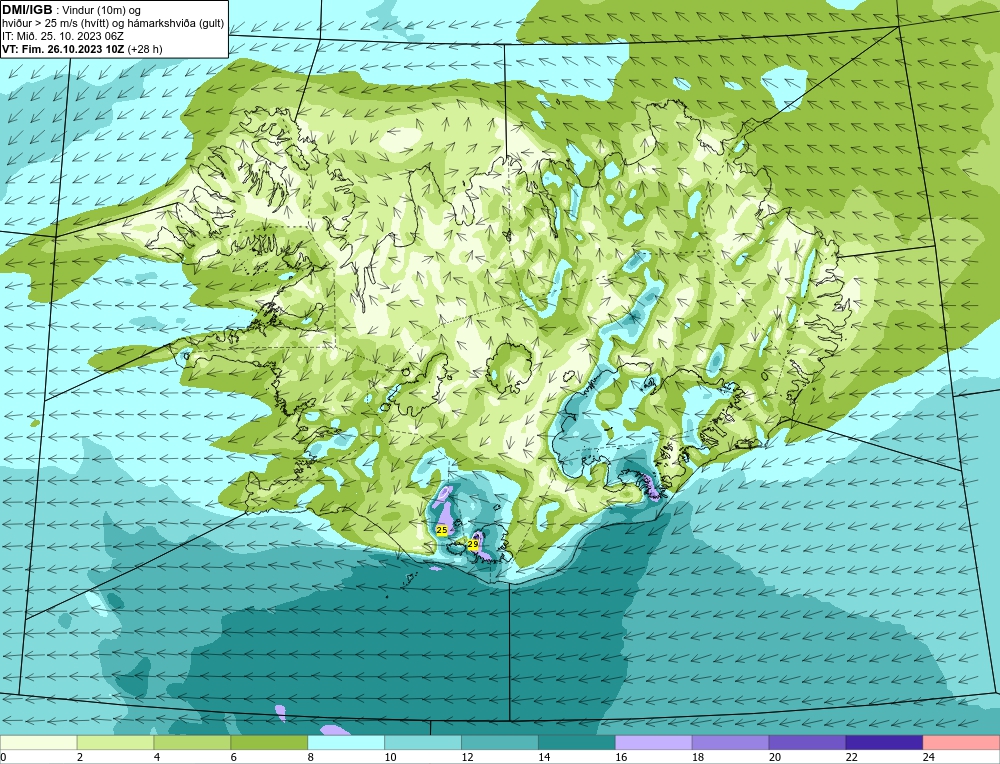Click the legend scale number 24
The image size is (1000, 764).
(x=929, y=757)
